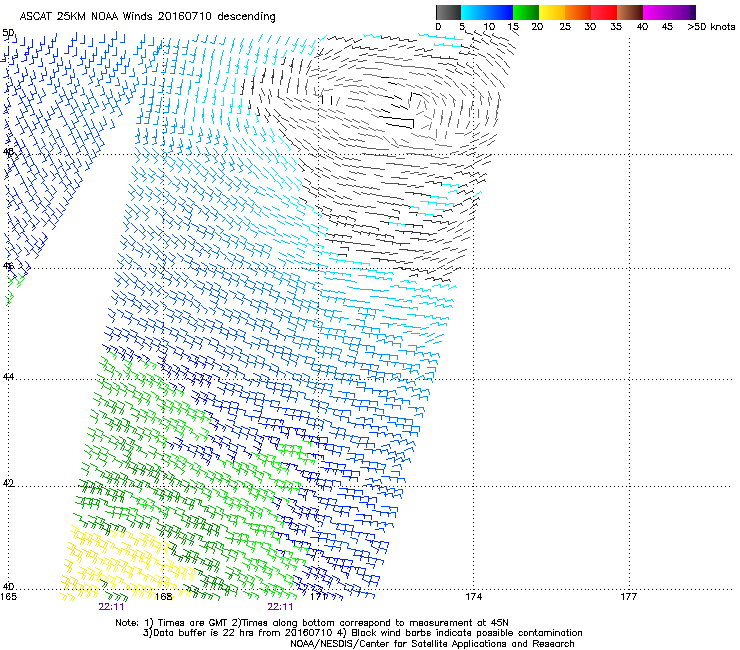Screen dimensions: 740x650
Task: Click the longitude axis label '171'
Action: [319, 597]
